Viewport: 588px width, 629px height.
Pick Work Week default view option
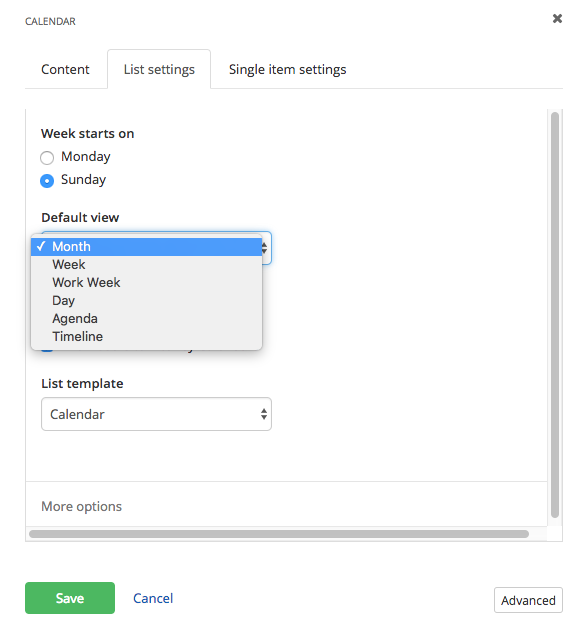coord(146,283)
